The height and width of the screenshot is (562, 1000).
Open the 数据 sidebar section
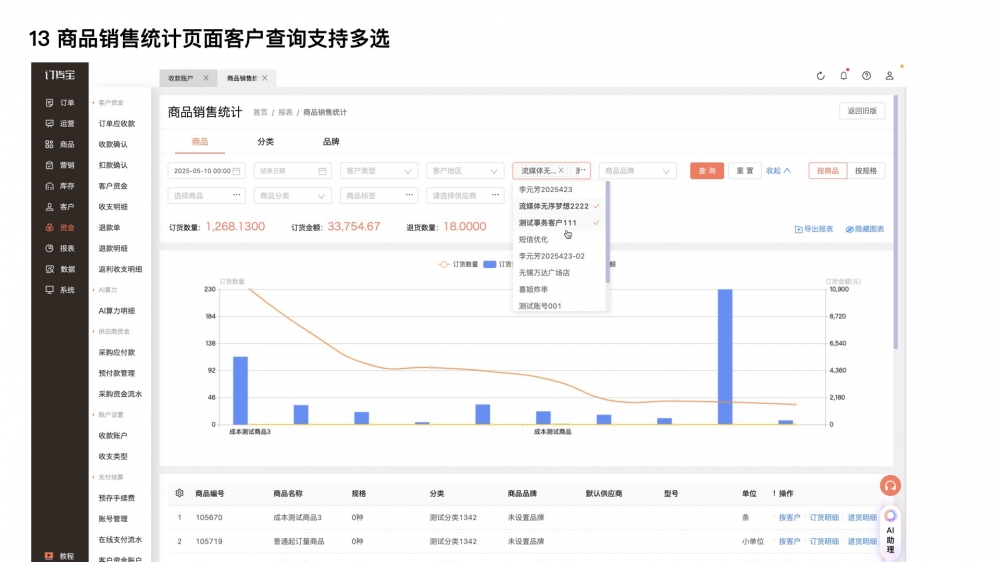pyautogui.click(x=60, y=269)
